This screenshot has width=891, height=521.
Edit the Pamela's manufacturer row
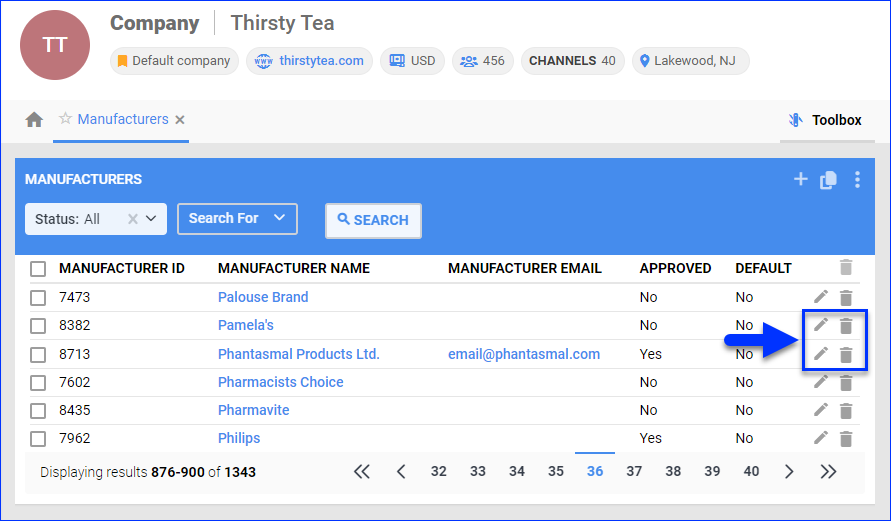pyautogui.click(x=821, y=325)
